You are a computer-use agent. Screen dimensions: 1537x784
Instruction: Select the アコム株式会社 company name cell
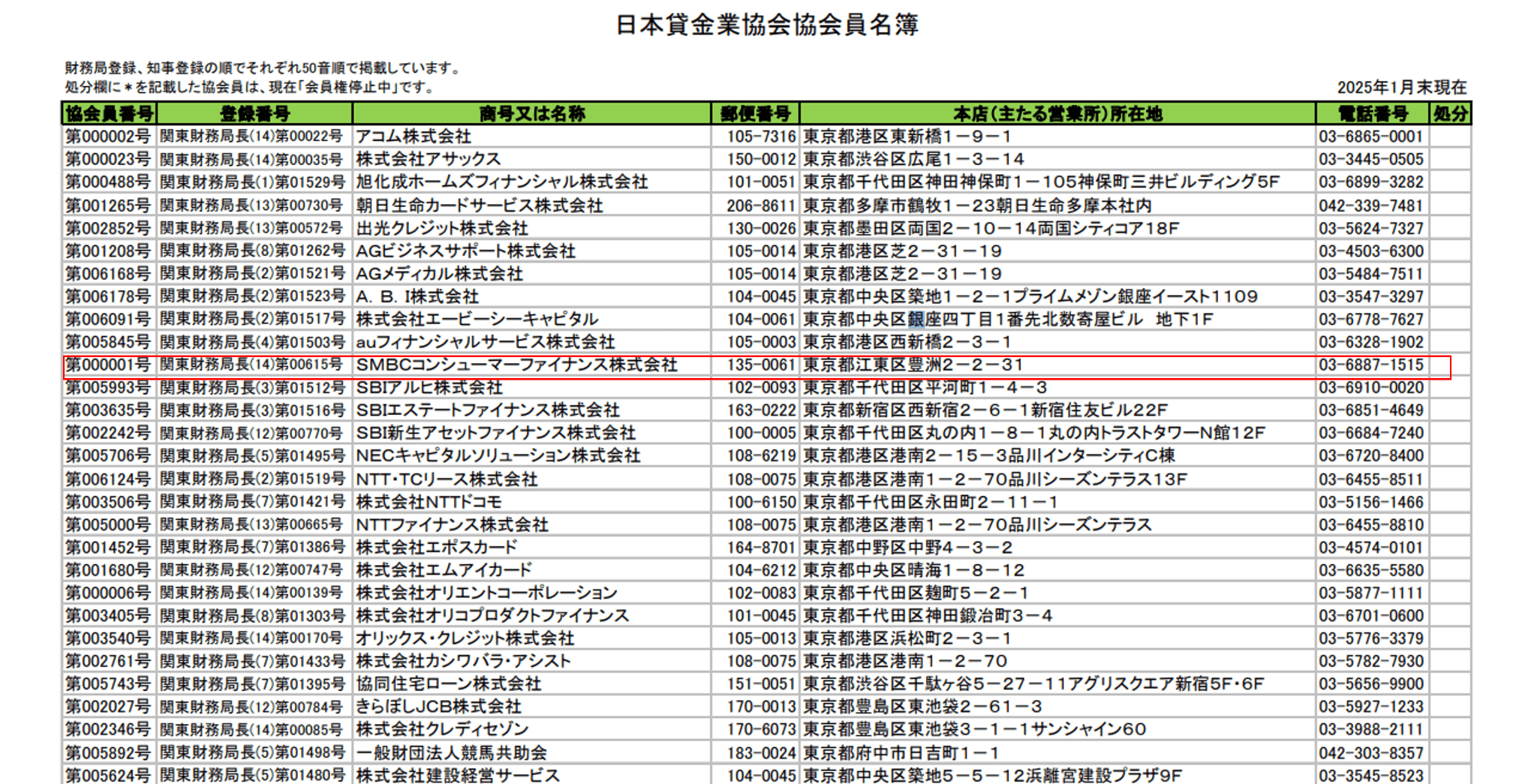(414, 137)
